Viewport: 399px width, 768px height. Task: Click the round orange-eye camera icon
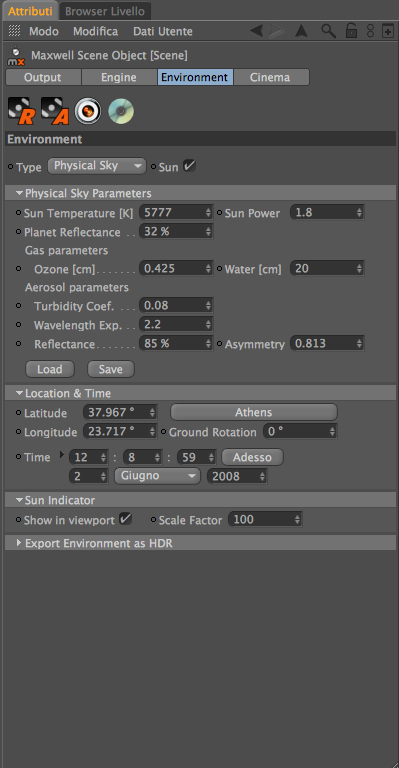tap(88, 111)
